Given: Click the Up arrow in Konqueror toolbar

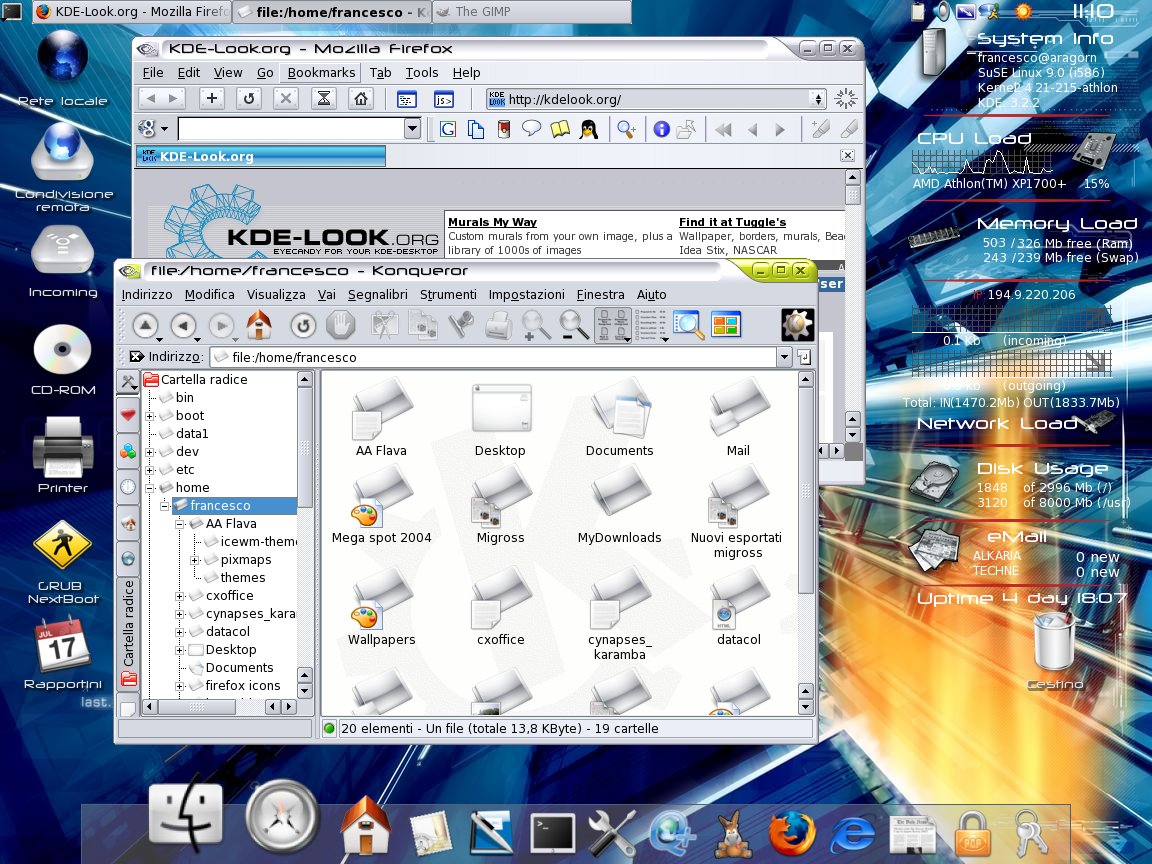Looking at the screenshot, I should coord(145,325).
